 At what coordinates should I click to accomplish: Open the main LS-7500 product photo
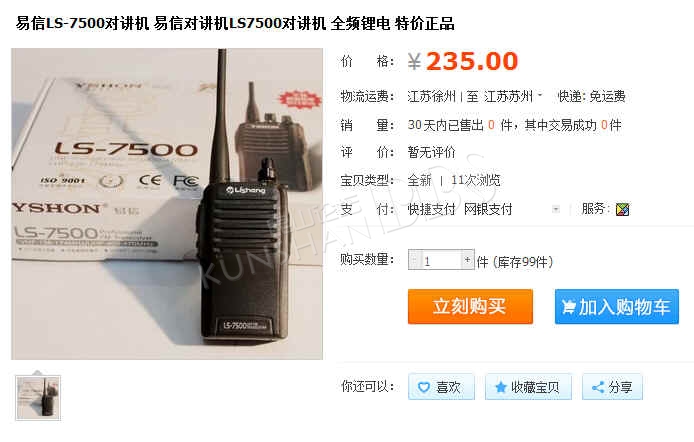pyautogui.click(x=167, y=204)
